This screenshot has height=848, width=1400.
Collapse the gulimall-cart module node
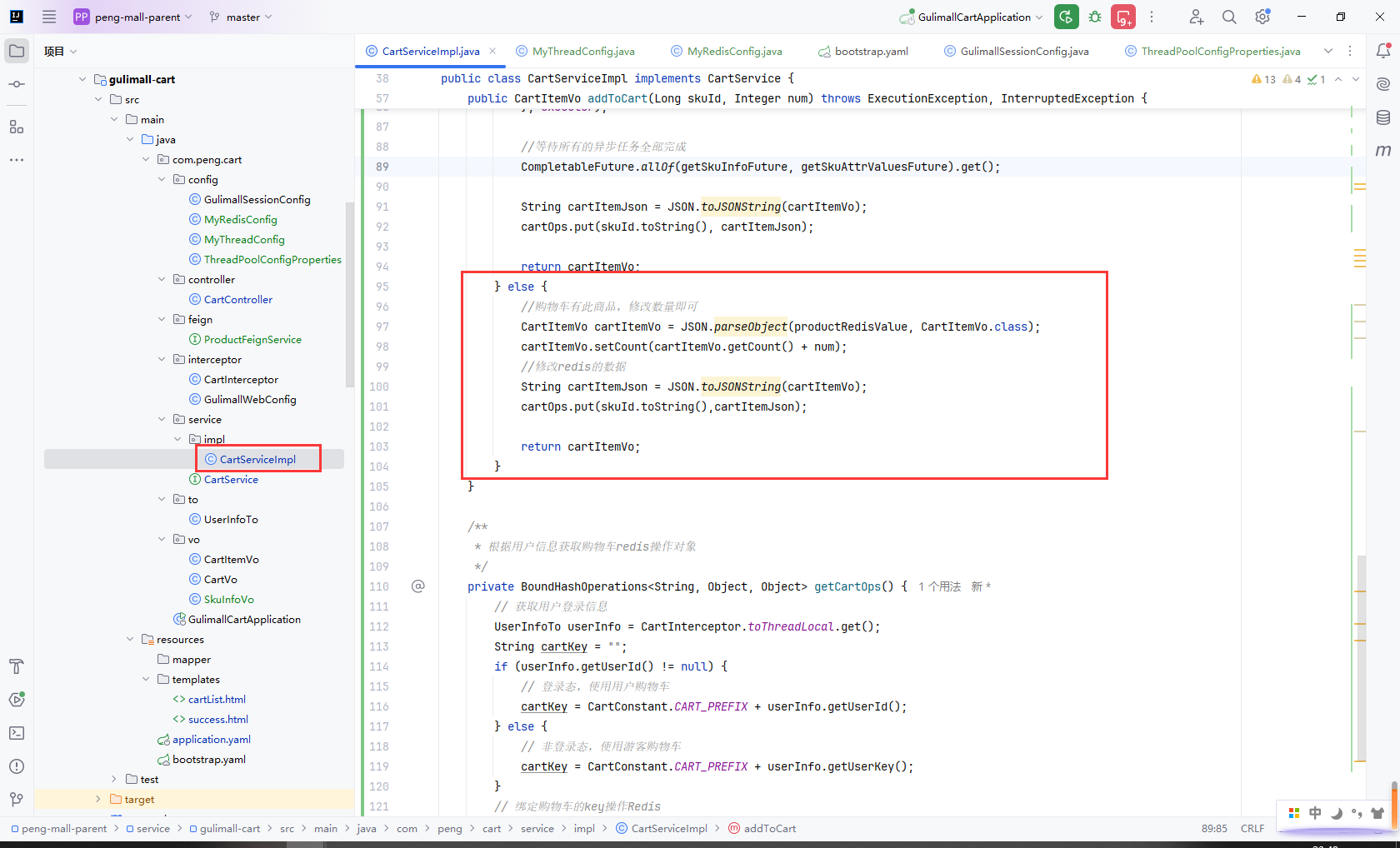tap(82, 79)
